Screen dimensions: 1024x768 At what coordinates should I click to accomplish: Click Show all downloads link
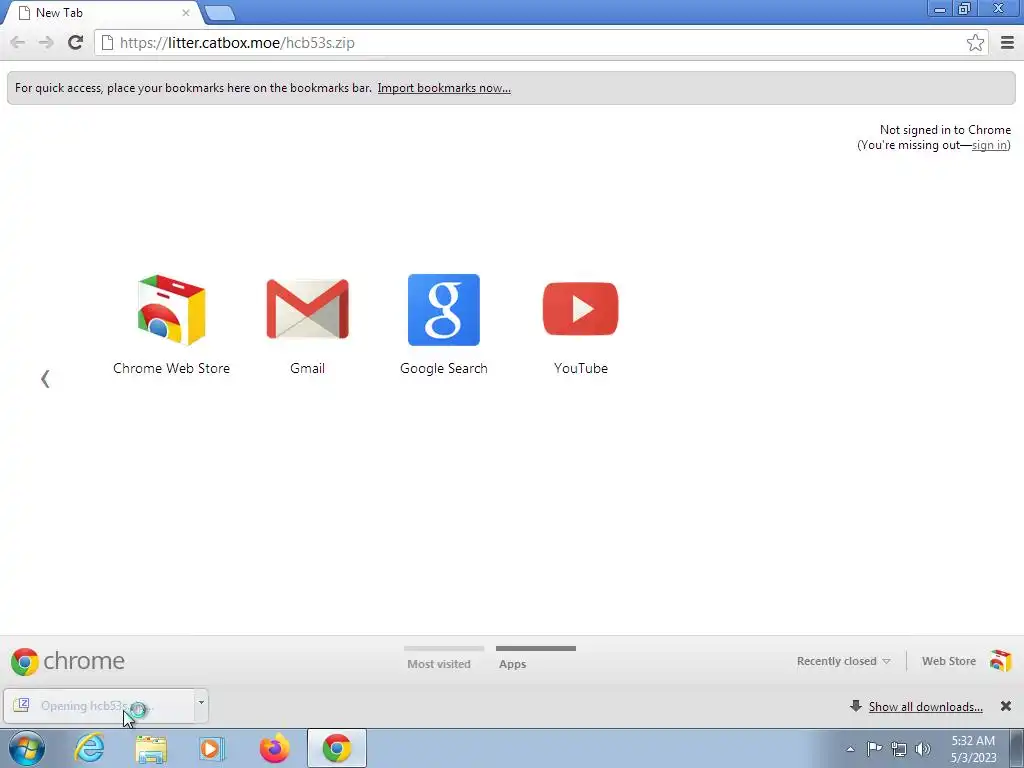(x=925, y=707)
